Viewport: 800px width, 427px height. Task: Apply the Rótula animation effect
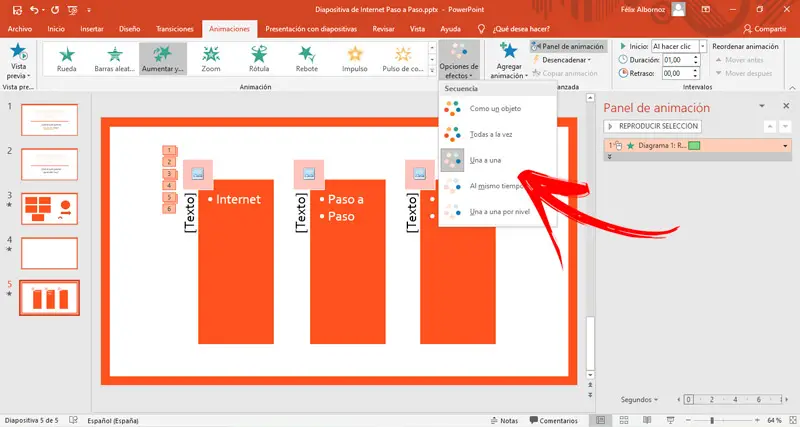click(259, 59)
